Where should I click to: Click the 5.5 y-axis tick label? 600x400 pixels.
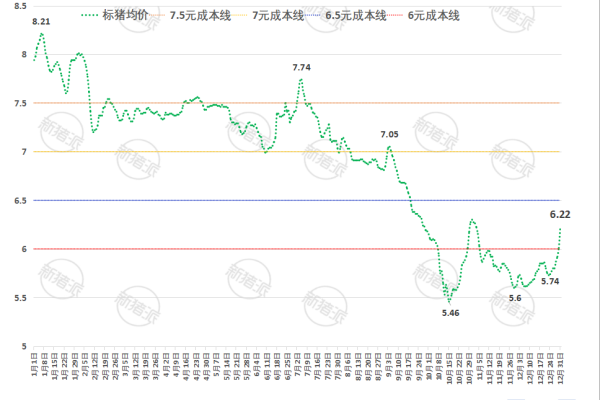pos(19,298)
